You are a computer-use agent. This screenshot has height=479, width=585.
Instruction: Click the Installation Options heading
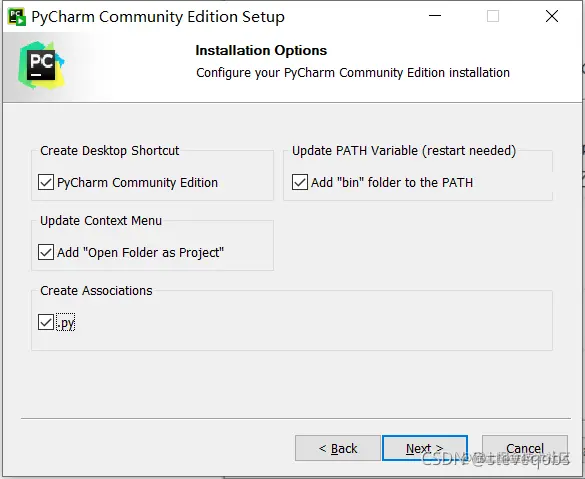point(261,50)
